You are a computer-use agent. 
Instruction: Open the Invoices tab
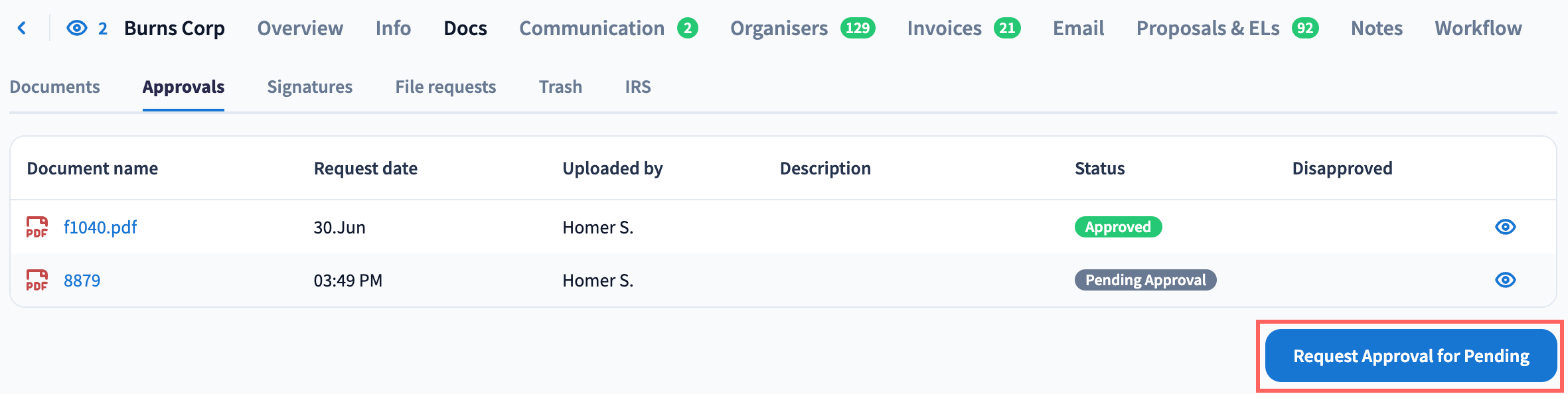click(x=944, y=29)
